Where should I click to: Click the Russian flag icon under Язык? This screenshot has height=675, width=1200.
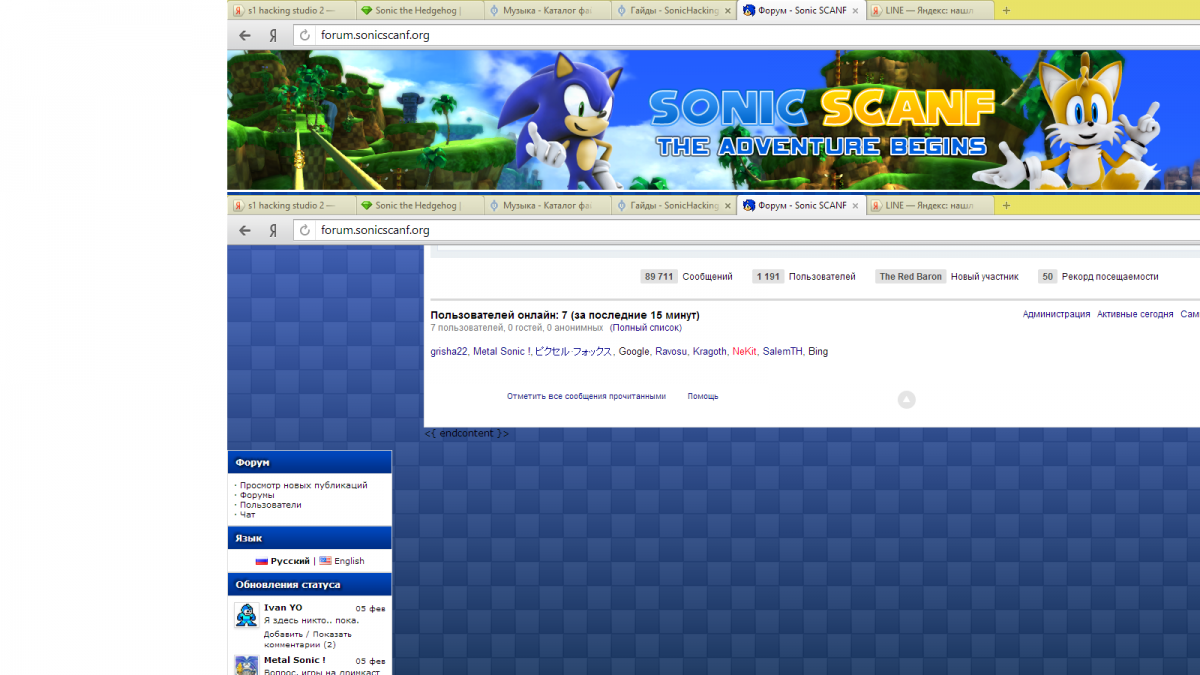(261, 561)
